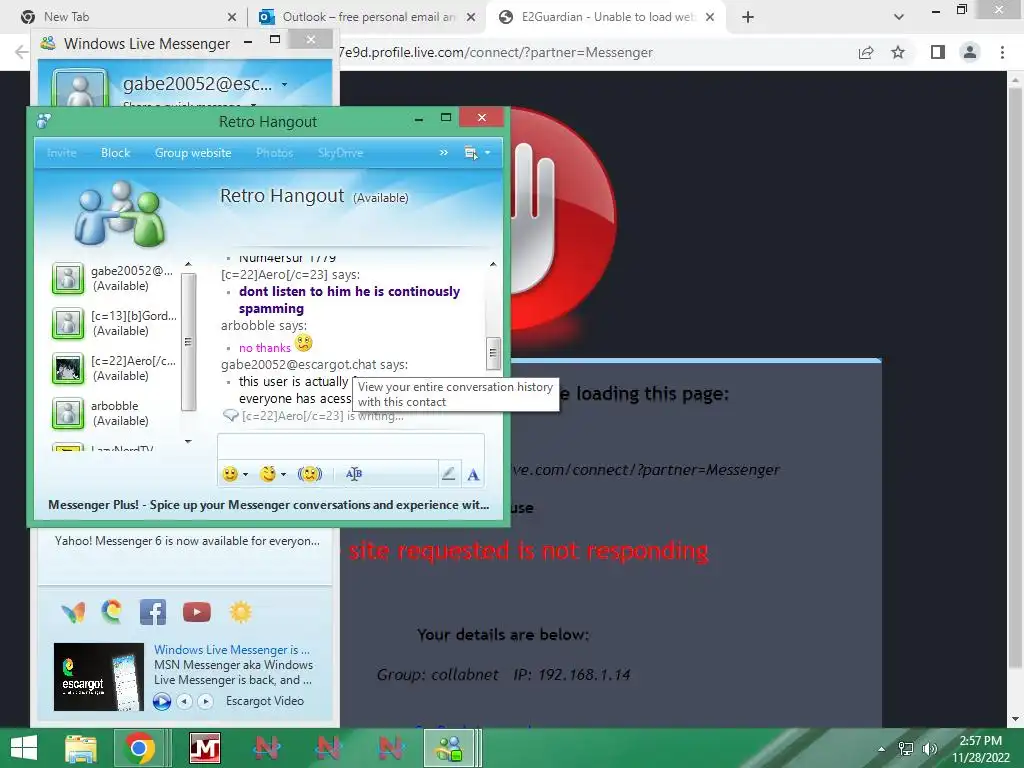The width and height of the screenshot is (1024, 768).
Task: Open the Windows Start button
Action: pos(24,748)
